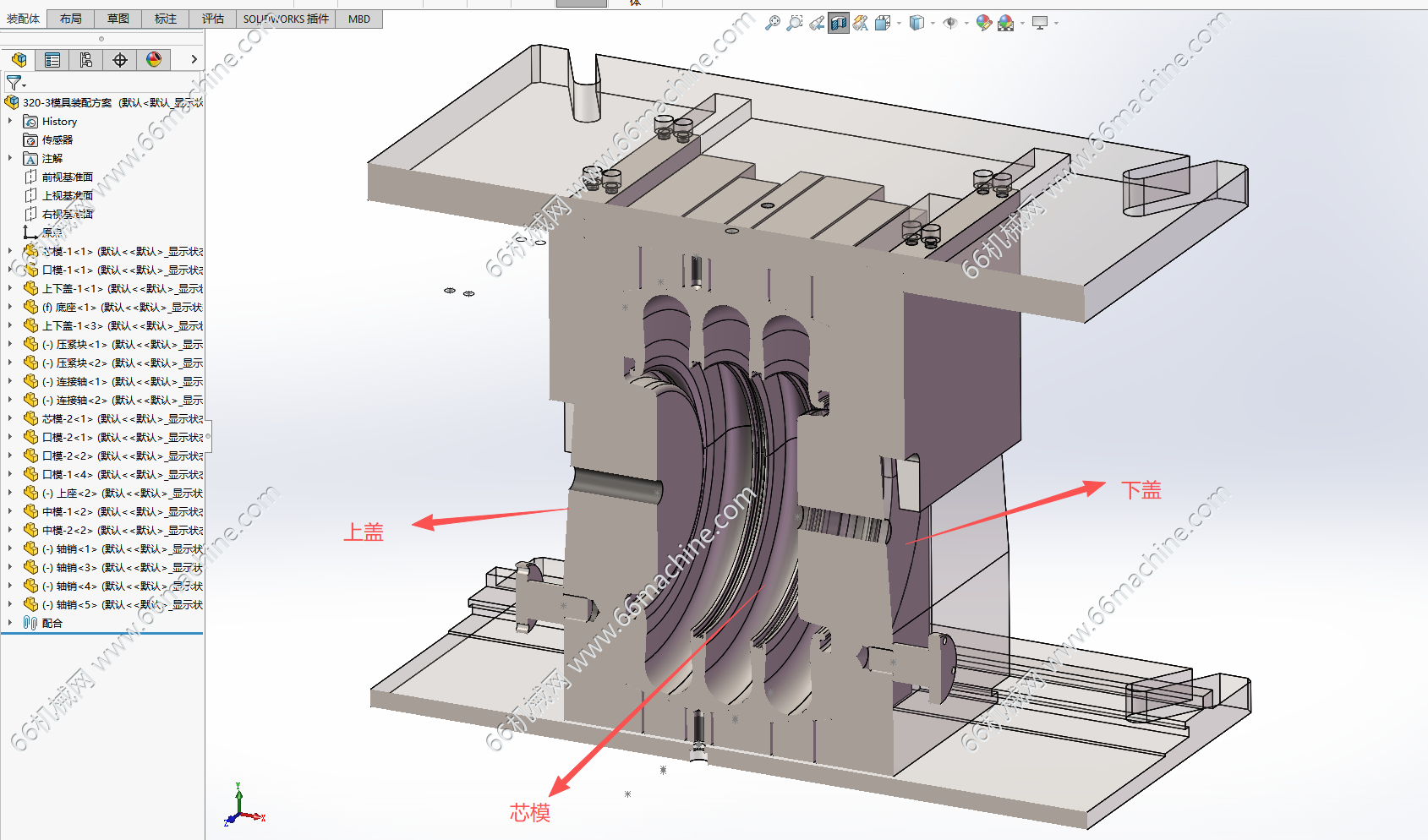Switch to the 草图 tab

click(118, 19)
